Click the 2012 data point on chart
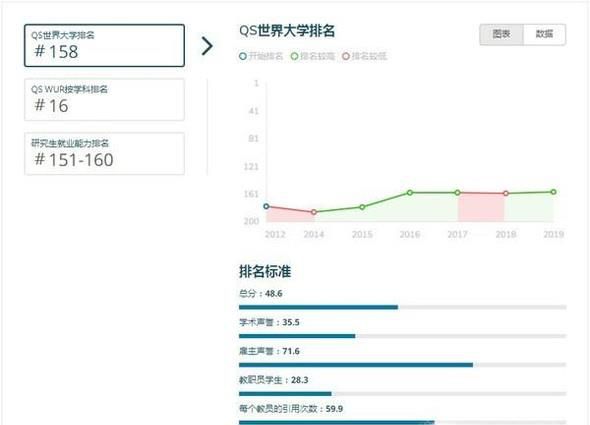 click(x=266, y=206)
